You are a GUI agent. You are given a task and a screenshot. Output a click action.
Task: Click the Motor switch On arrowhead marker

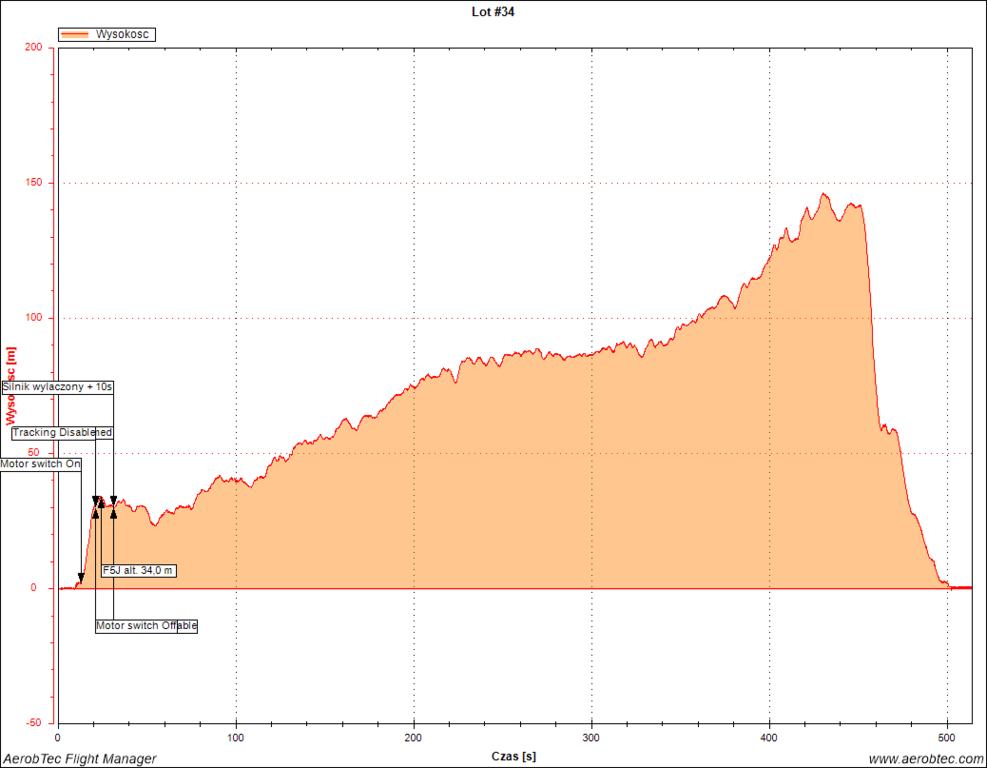click(x=81, y=578)
